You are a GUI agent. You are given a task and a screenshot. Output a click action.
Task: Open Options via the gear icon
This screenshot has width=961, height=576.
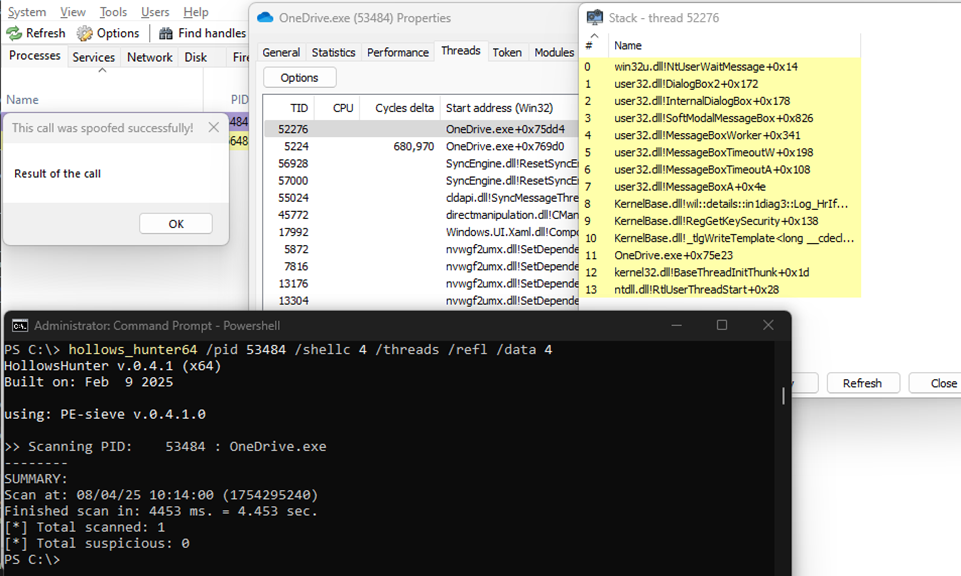pos(85,33)
